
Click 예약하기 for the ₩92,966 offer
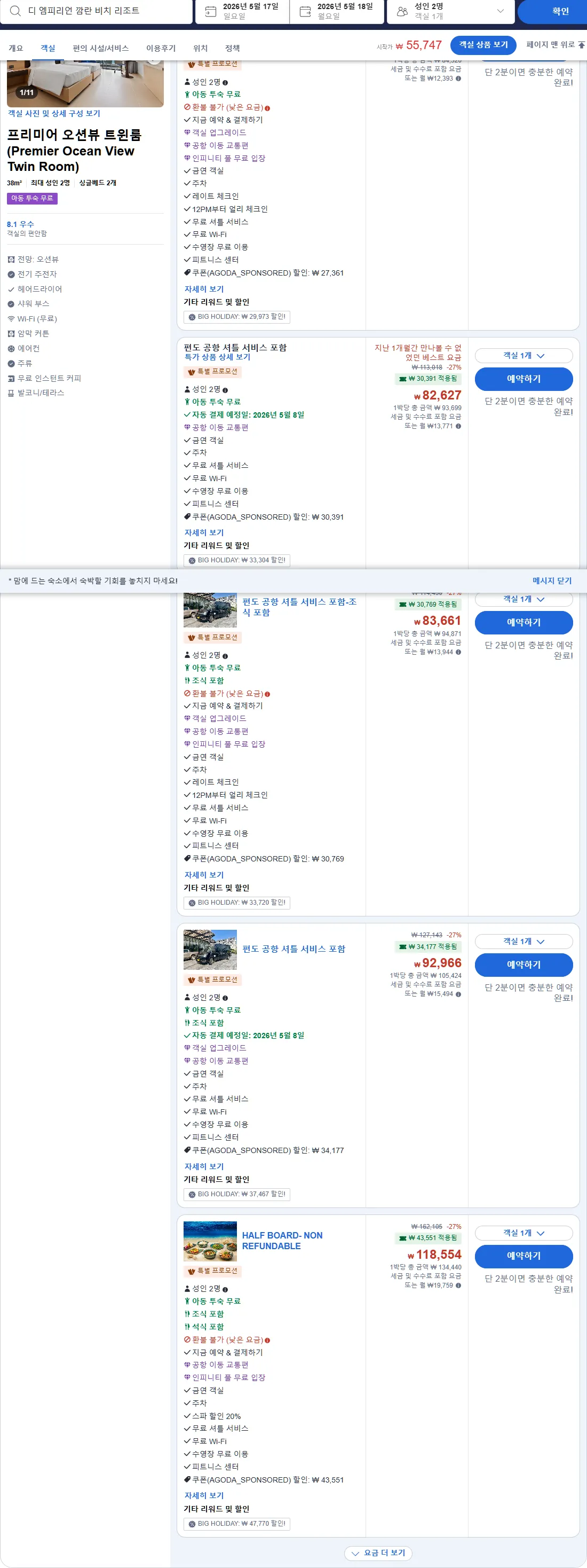pos(523,964)
